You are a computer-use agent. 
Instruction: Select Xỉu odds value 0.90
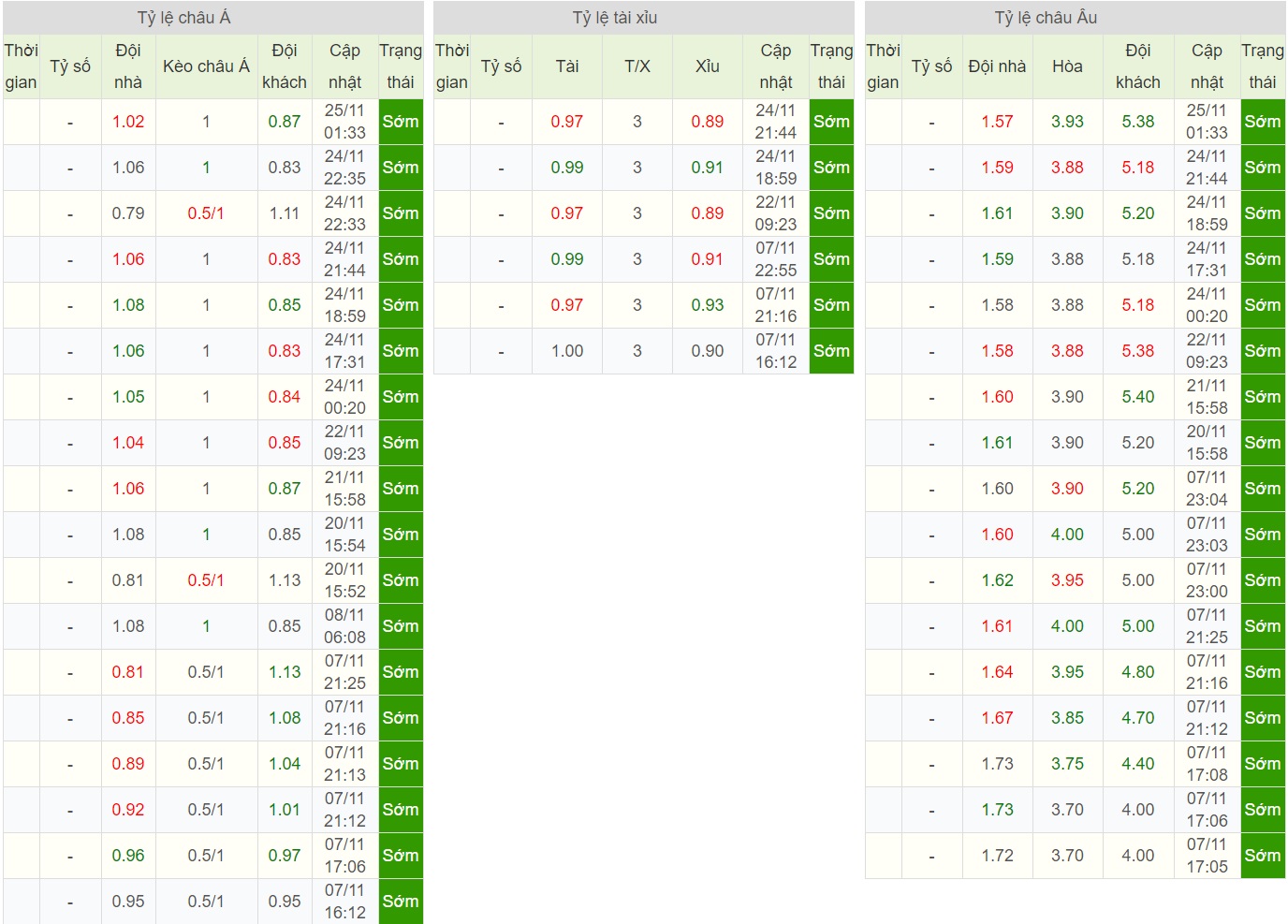pos(708,351)
